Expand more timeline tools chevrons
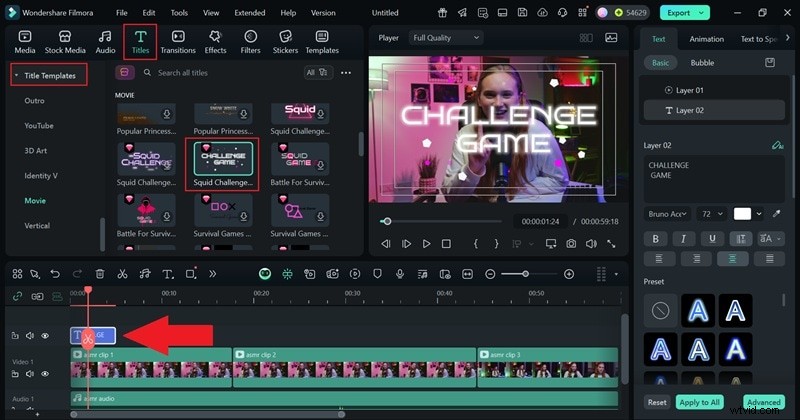800x420 pixels. point(212,274)
